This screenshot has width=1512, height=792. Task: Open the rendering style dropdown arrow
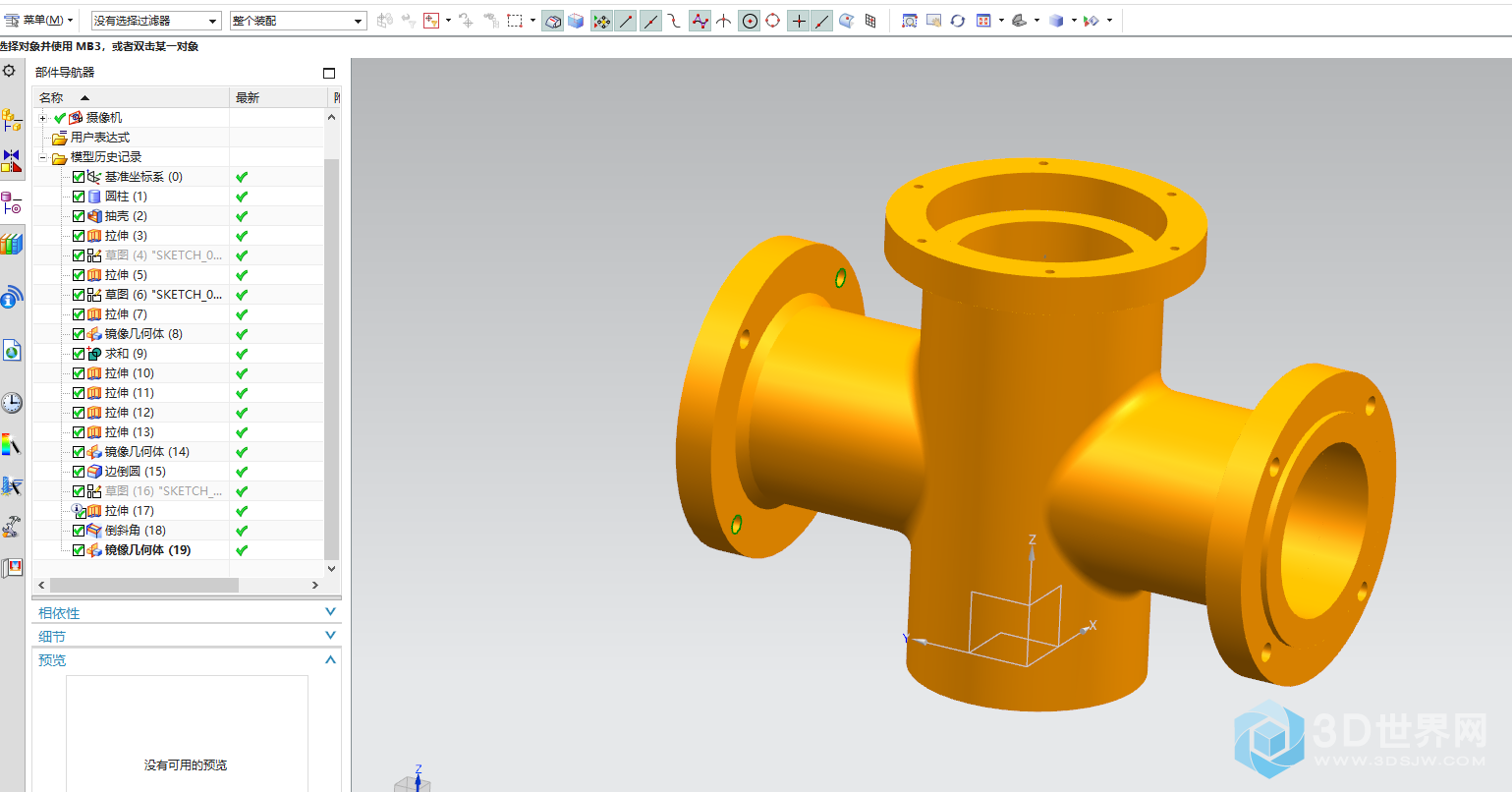pos(1074,20)
